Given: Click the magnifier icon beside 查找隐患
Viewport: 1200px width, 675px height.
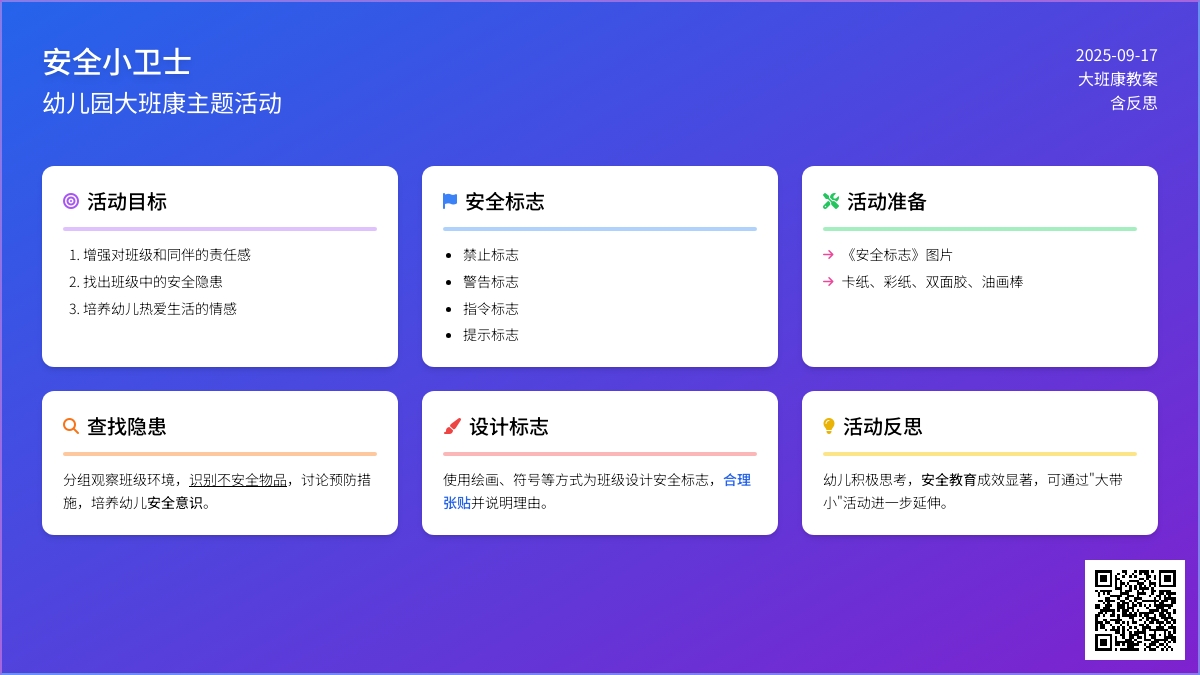Looking at the screenshot, I should [71, 426].
